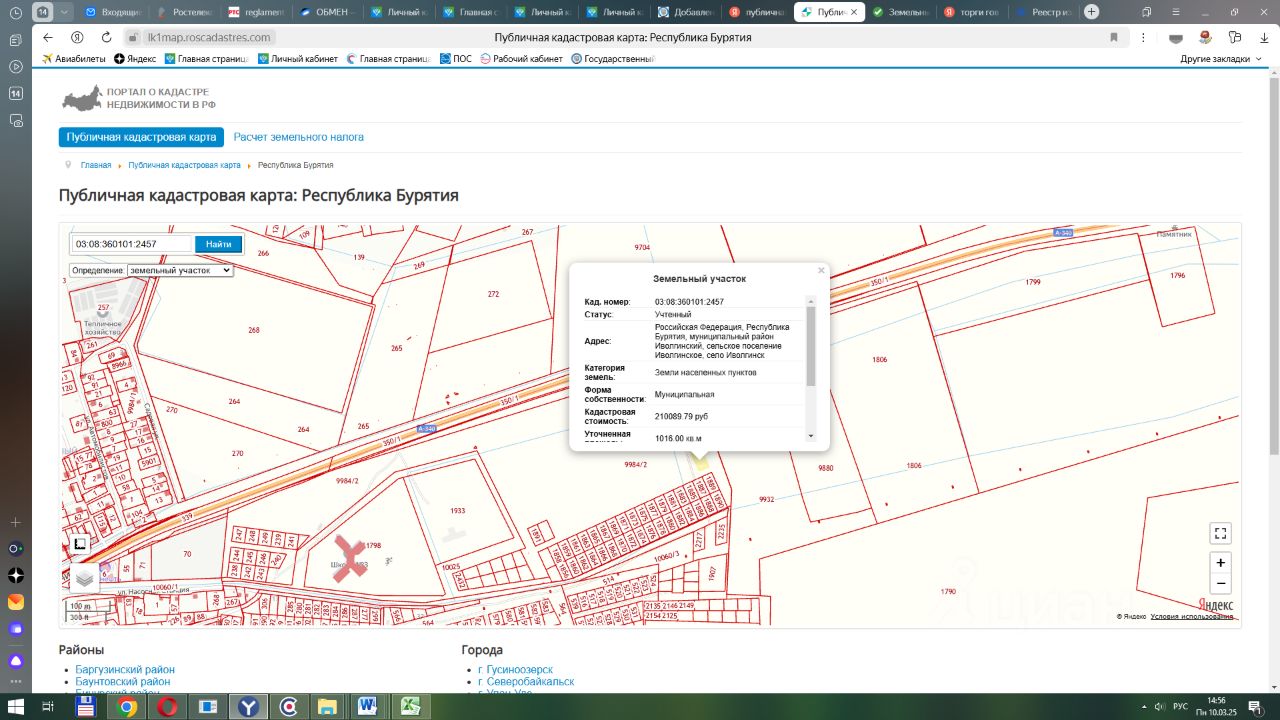Open Opera from the taskbar

pos(167,707)
